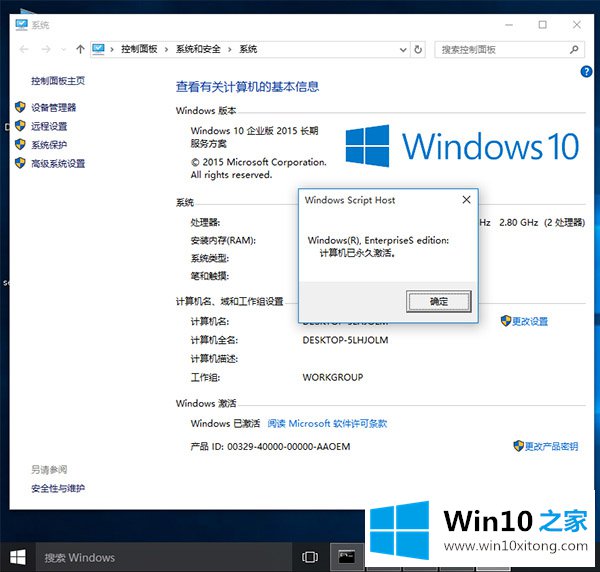Click the up arrow navigation button
Viewport: 600px width, 572px height.
(x=80, y=49)
